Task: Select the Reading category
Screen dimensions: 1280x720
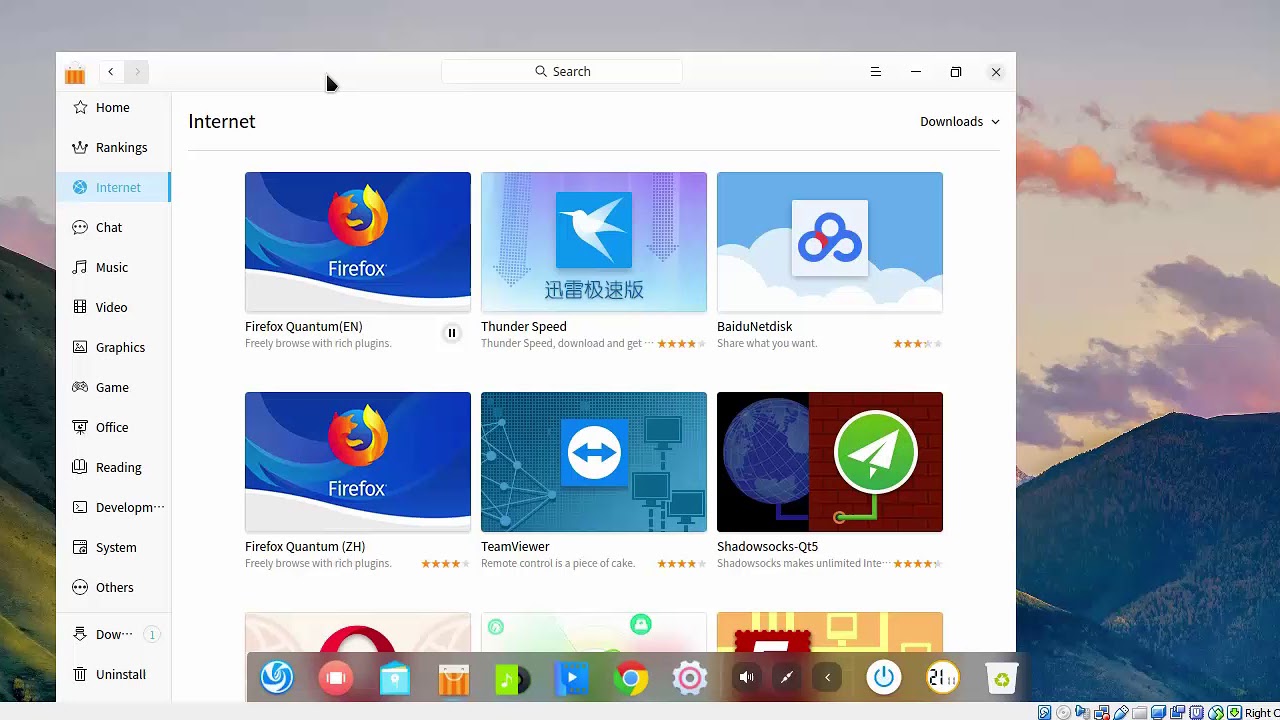Action: pos(113,467)
